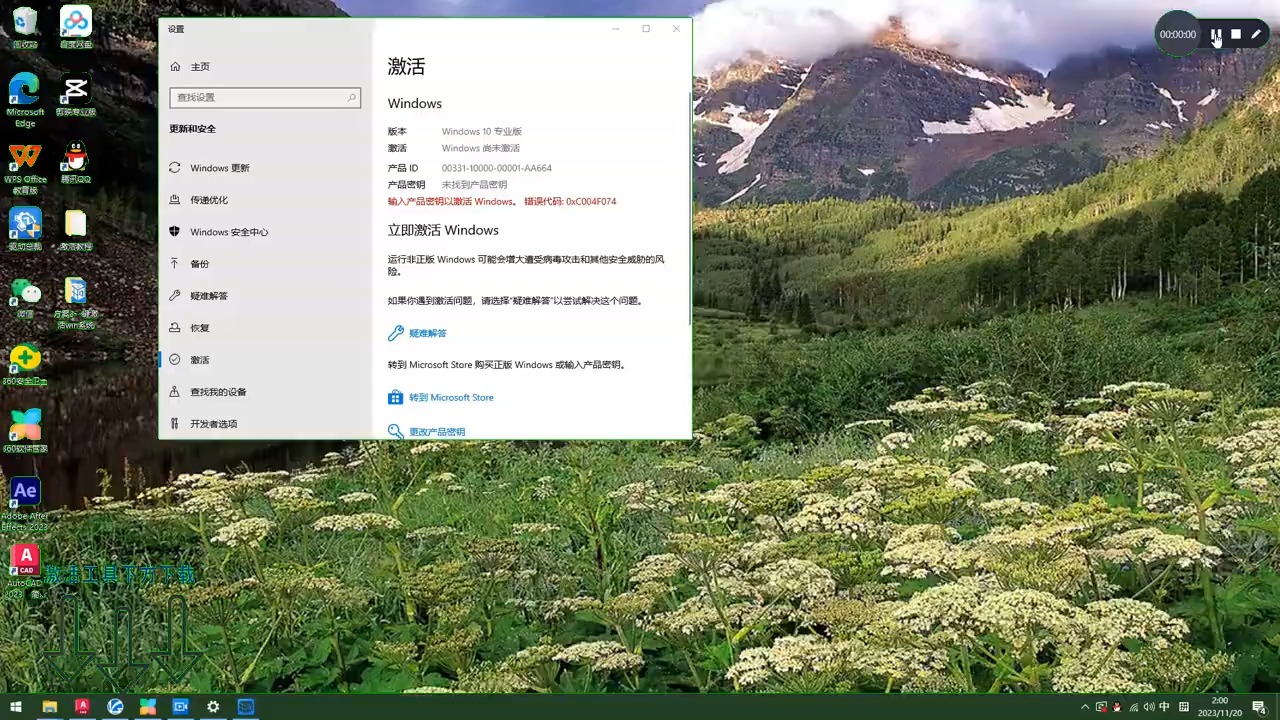Open the screen recorder icon on taskbar
Image resolution: width=1280 pixels, height=720 pixels.
coord(180,707)
